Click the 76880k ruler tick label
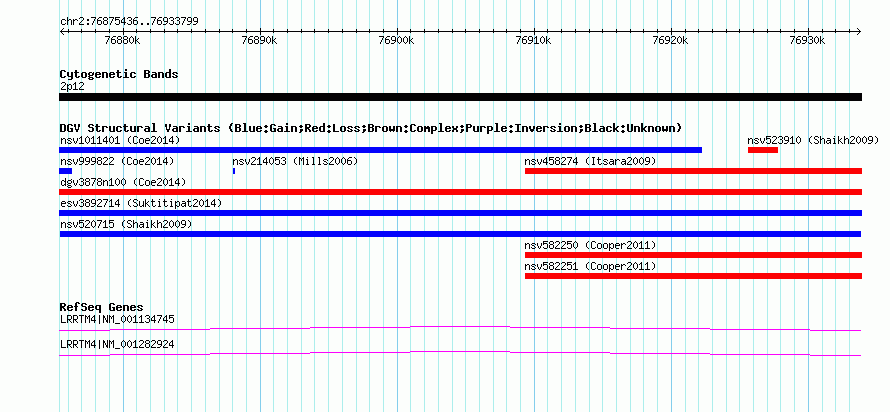 coord(123,40)
